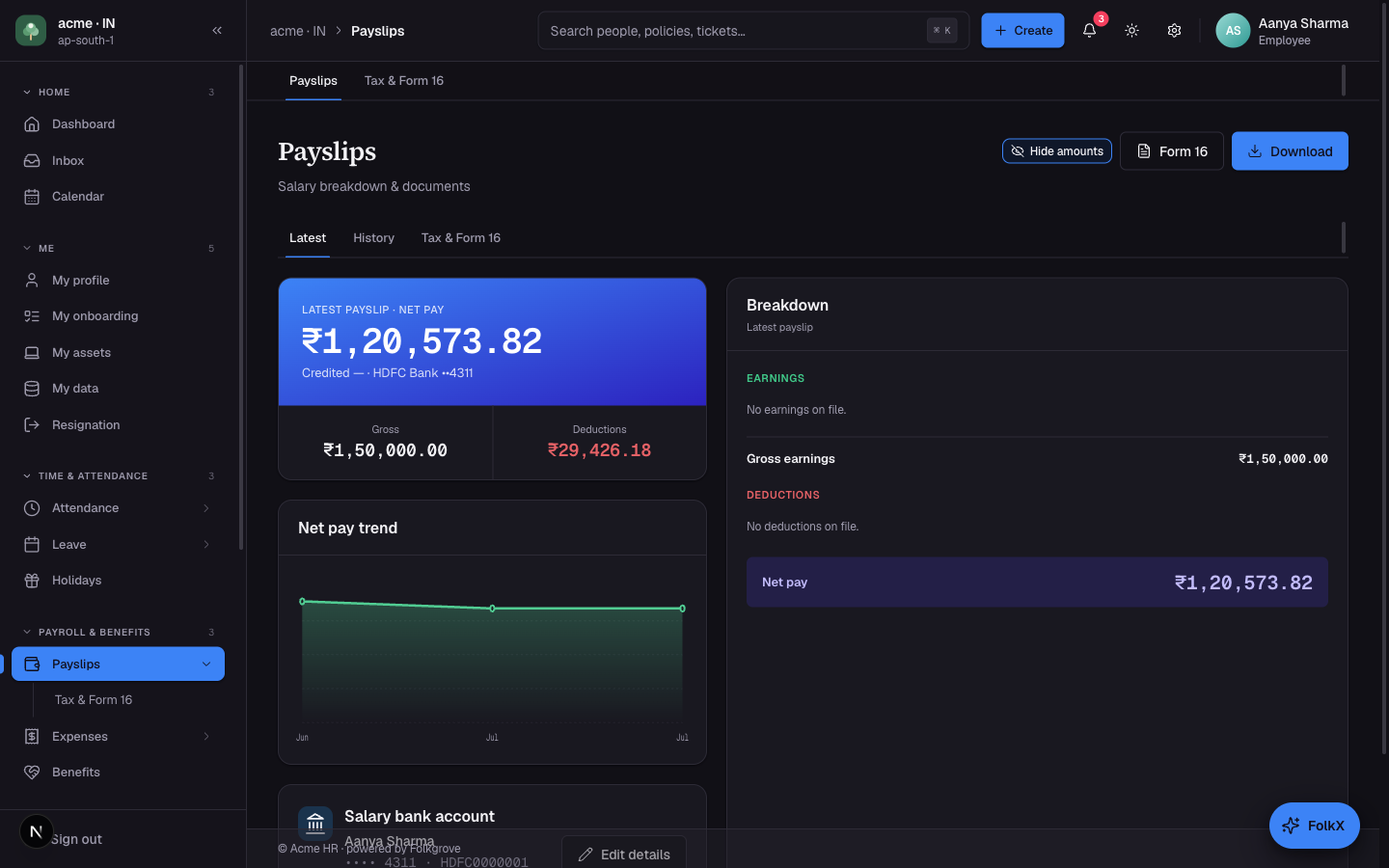The height and width of the screenshot is (868, 1389).
Task: Focus the search people, policies field
Action: pos(753,31)
